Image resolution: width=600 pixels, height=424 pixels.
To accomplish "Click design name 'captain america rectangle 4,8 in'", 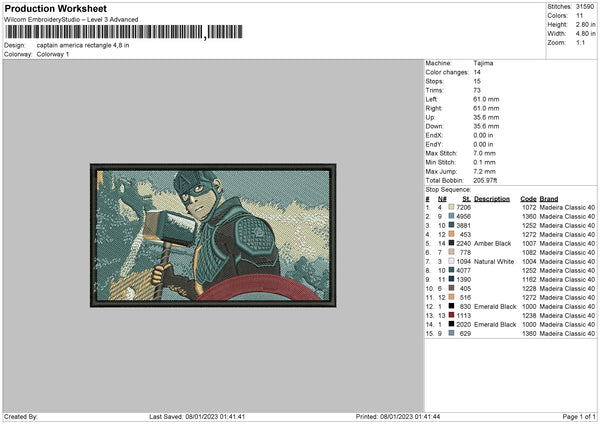I will tap(83, 45).
